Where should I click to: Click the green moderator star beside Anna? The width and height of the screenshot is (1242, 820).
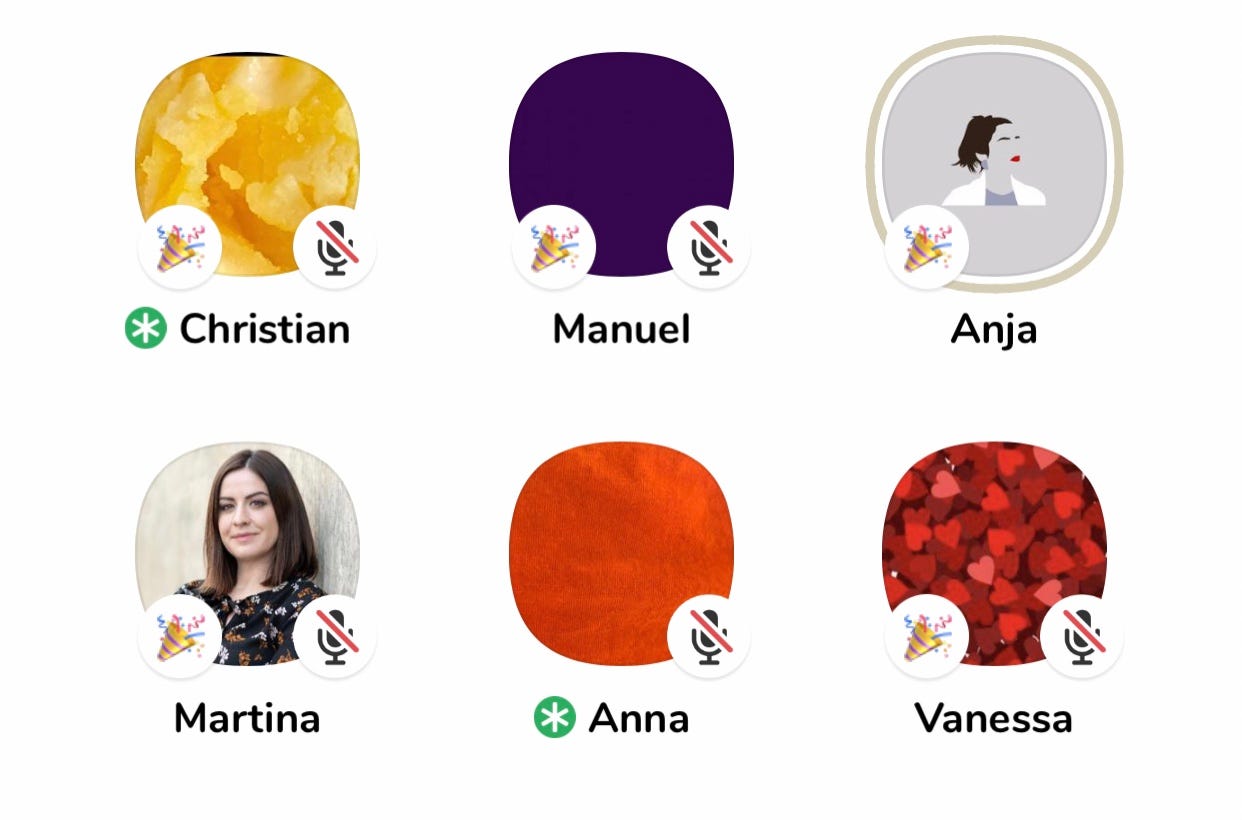coord(554,718)
